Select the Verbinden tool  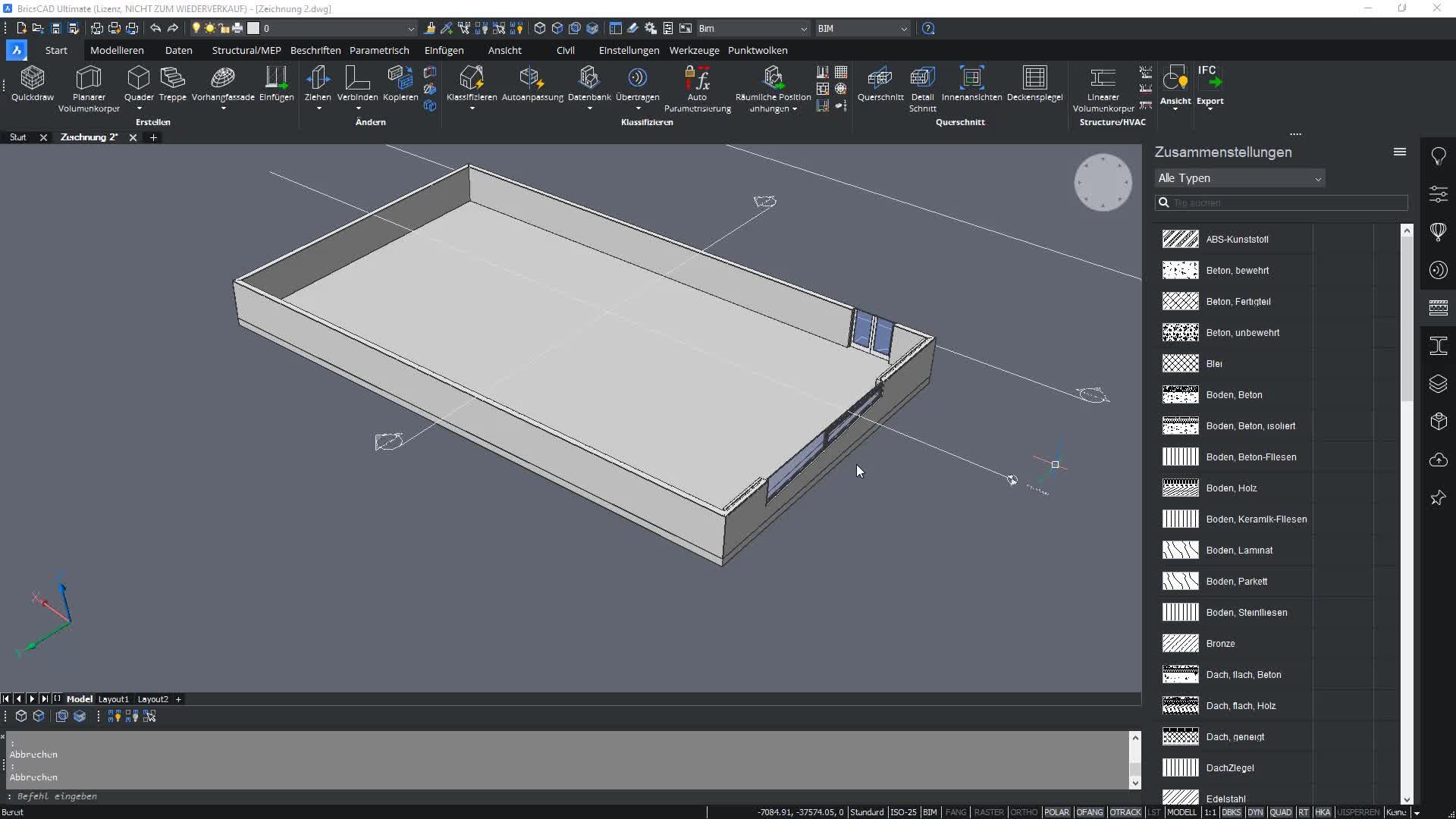click(357, 83)
